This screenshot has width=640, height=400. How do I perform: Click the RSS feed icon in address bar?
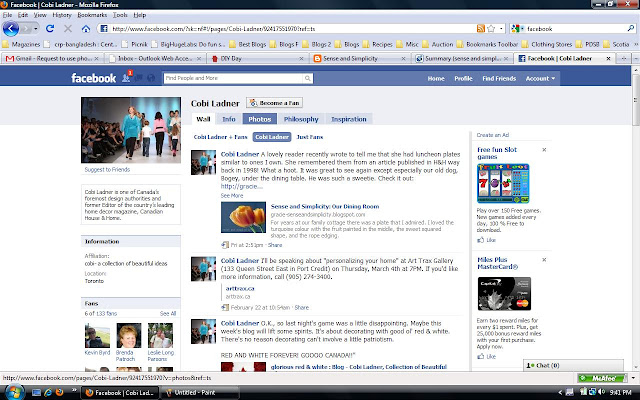481,29
